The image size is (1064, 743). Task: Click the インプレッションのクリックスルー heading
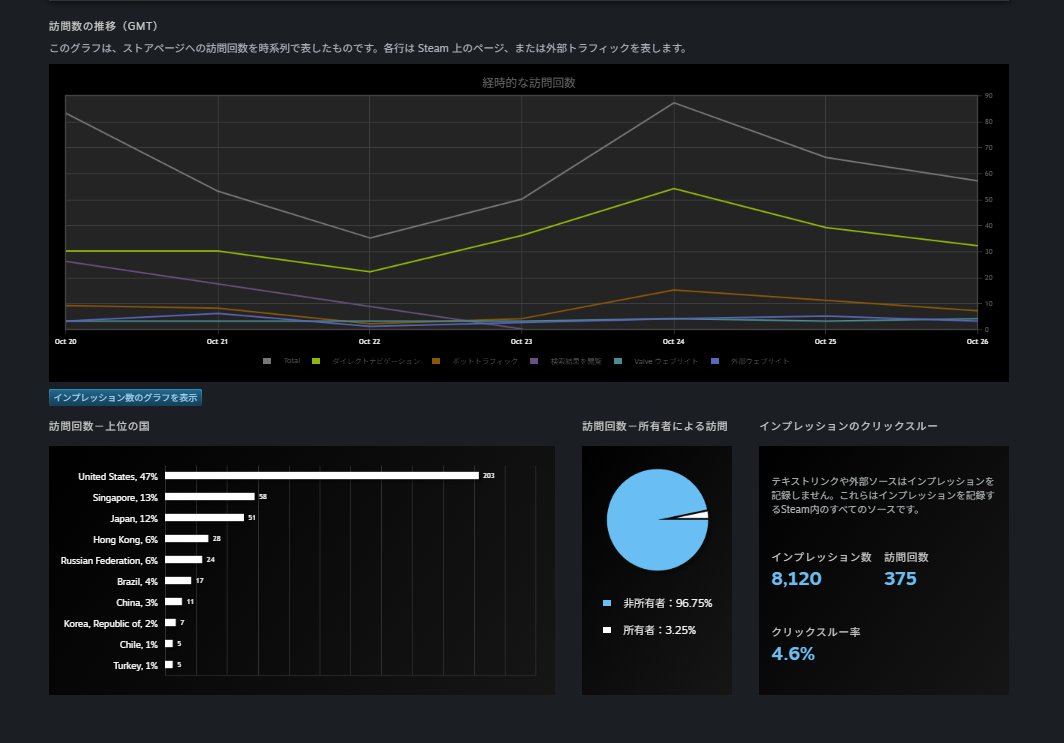(848, 426)
